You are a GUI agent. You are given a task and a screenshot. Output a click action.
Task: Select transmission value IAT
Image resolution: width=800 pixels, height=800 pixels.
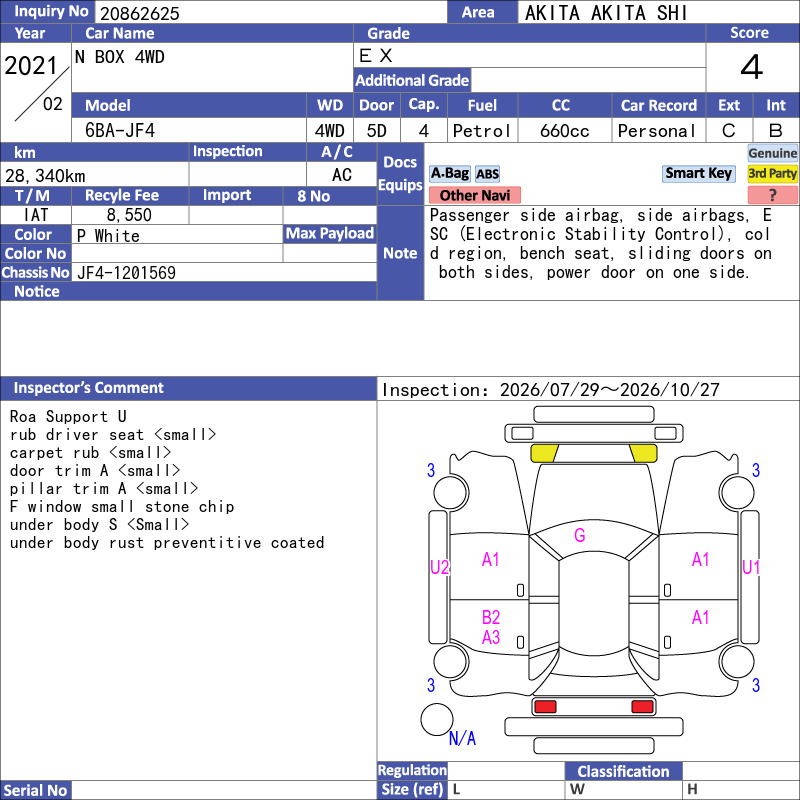coord(36,215)
